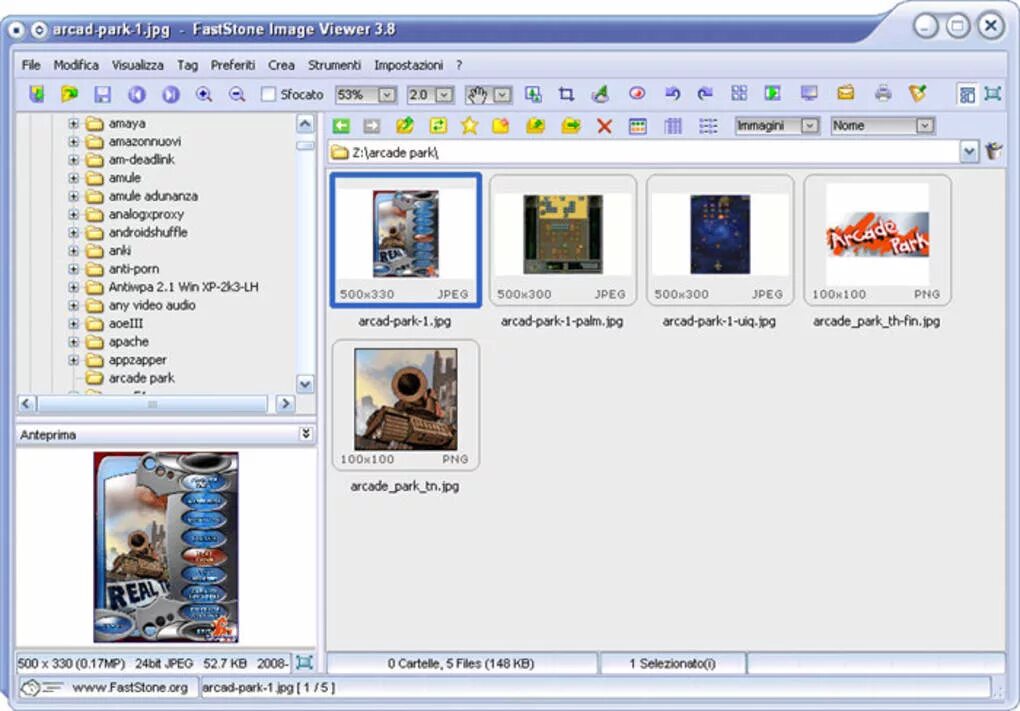Viewport: 1020px width, 711px height.
Task: Expand the anki folder node
Action: 74,250
